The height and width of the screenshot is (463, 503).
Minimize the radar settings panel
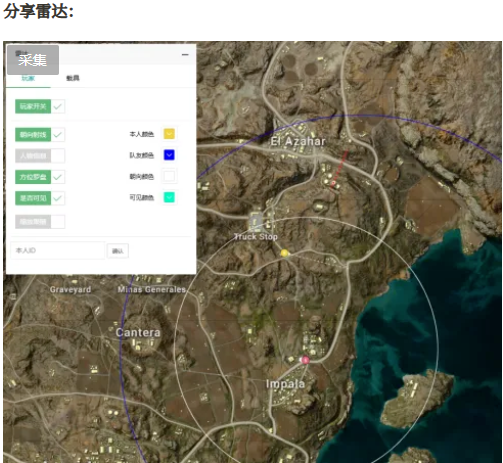coord(185,54)
